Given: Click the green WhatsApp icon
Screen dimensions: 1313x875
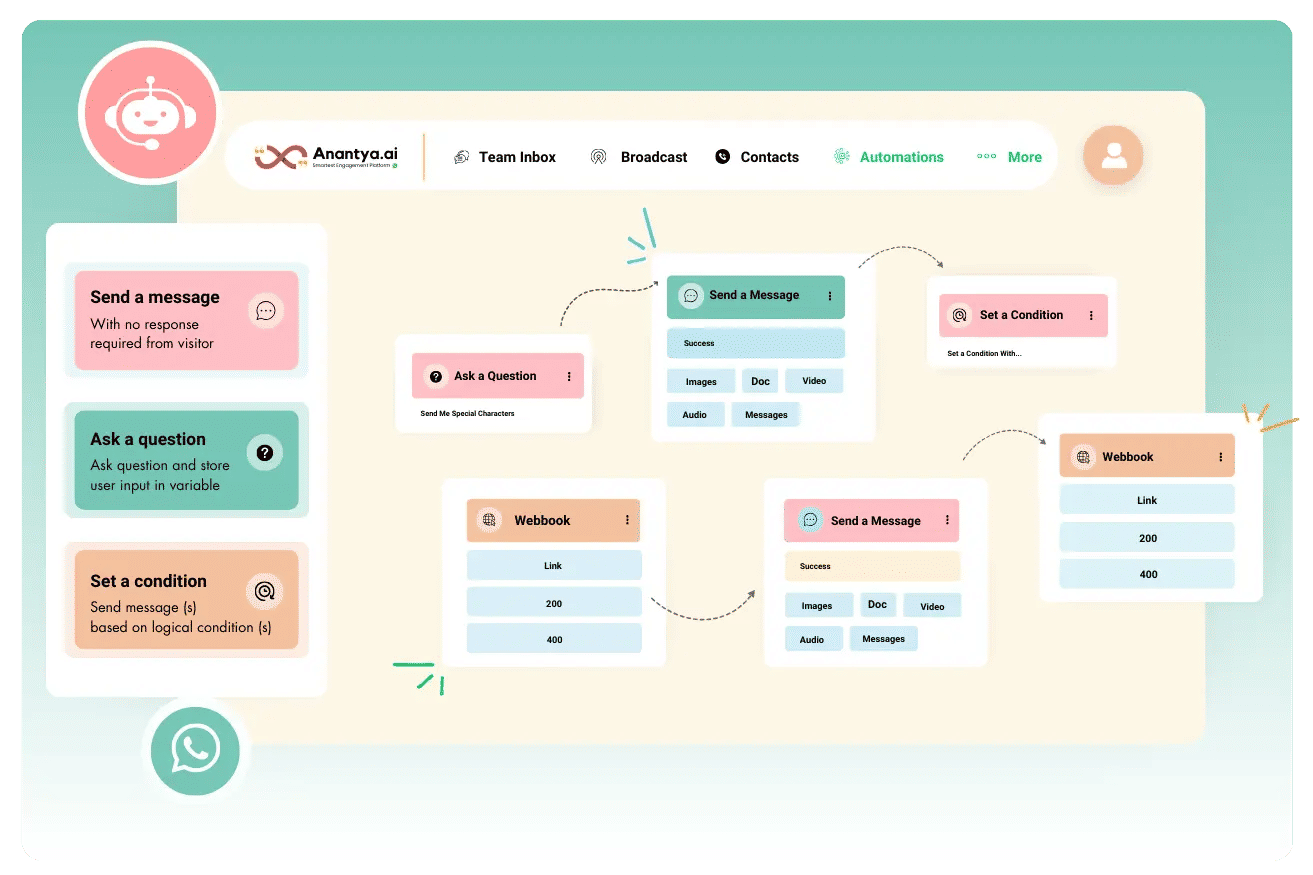Looking at the screenshot, I should (195, 749).
